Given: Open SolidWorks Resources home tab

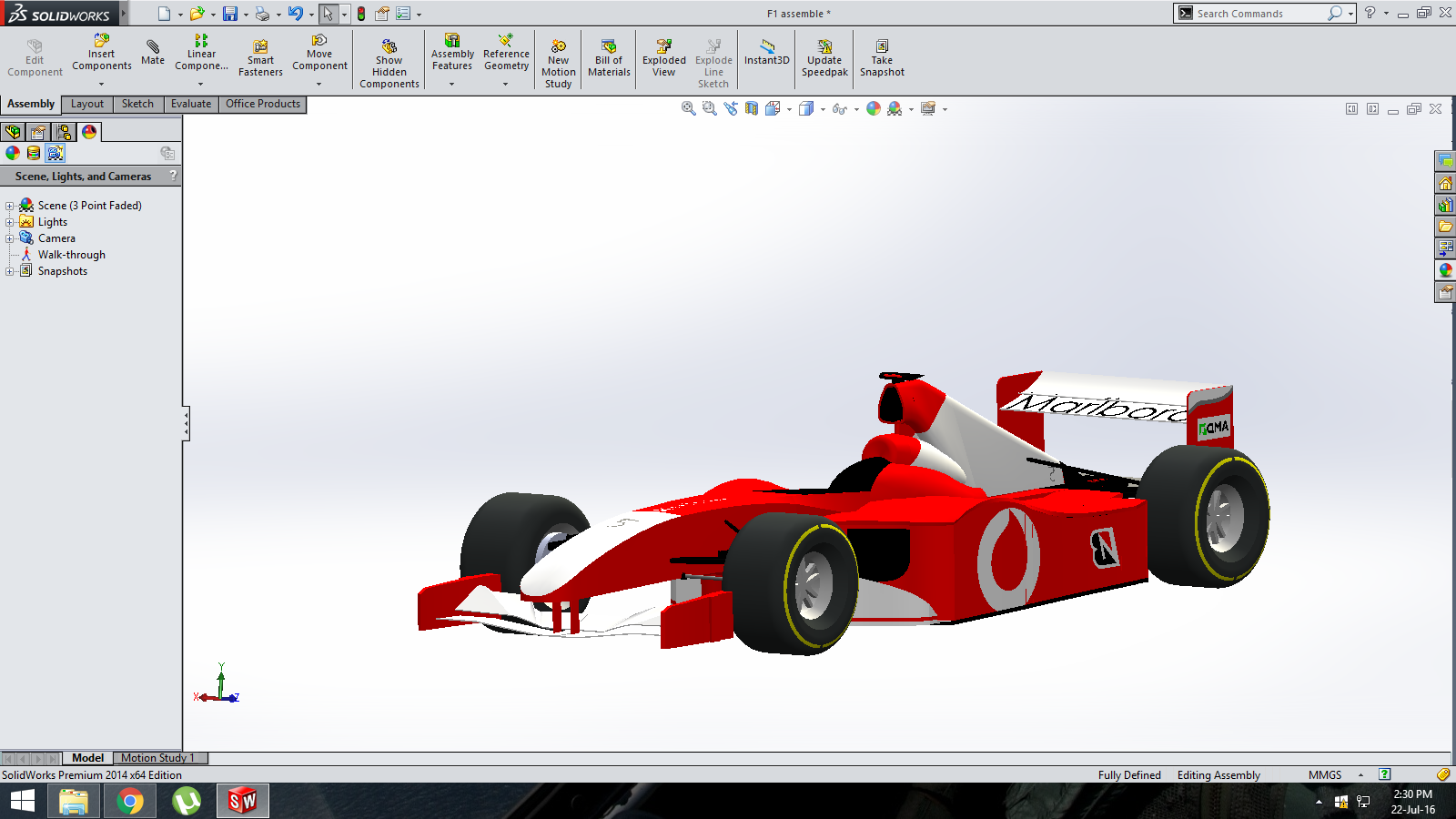Looking at the screenshot, I should click(x=1445, y=183).
